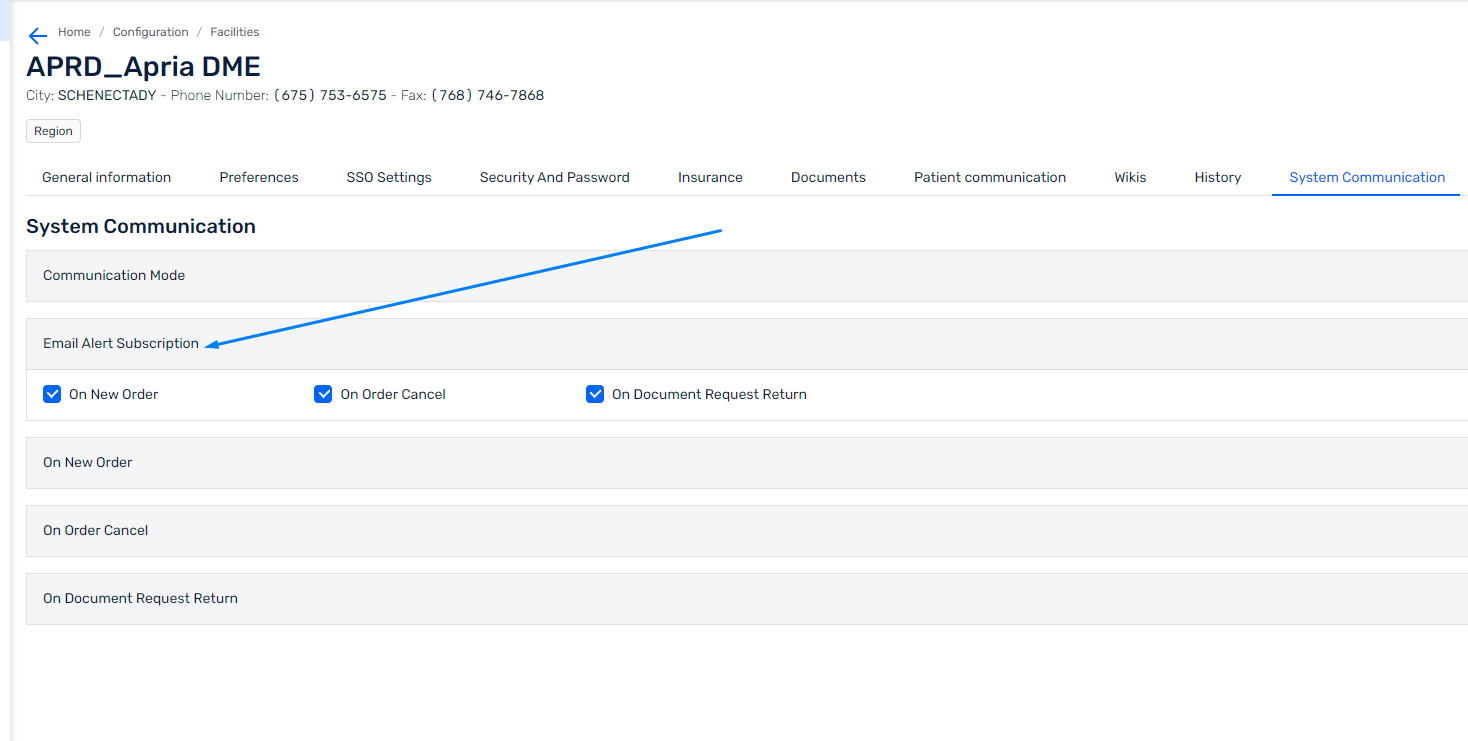1468x741 pixels.
Task: Click the Region tag button
Action: (53, 131)
